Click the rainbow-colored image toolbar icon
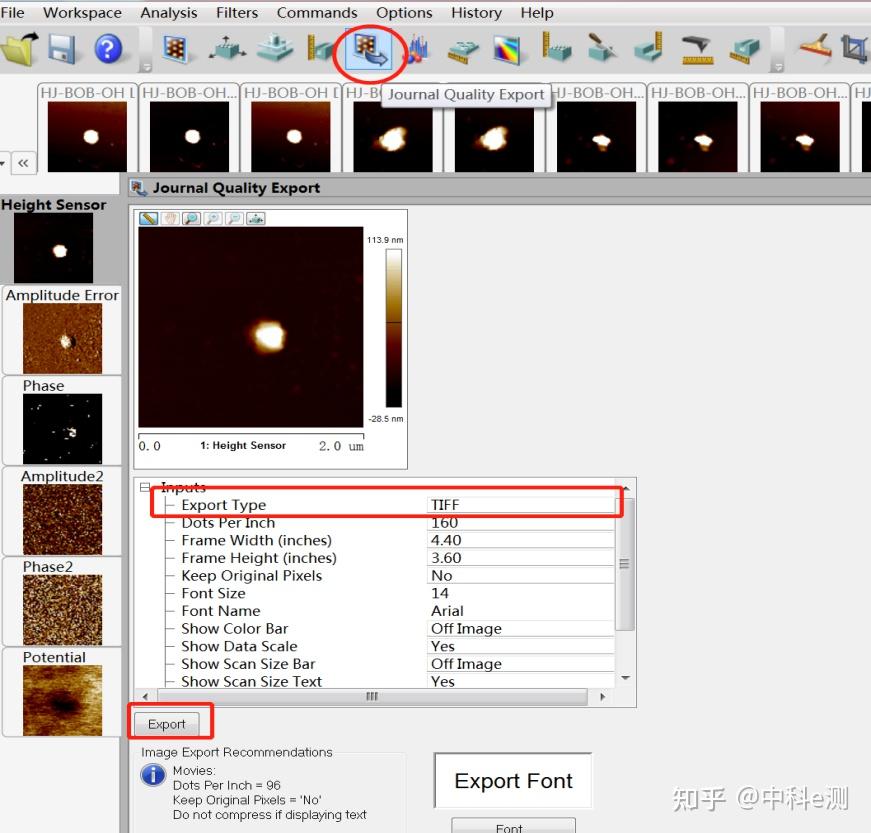Viewport: 871px width, 833px height. tap(507, 50)
